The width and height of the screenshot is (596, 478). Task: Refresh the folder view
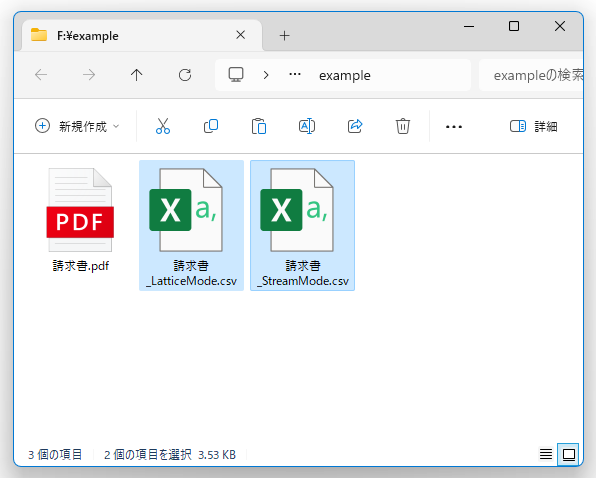pyautogui.click(x=185, y=75)
